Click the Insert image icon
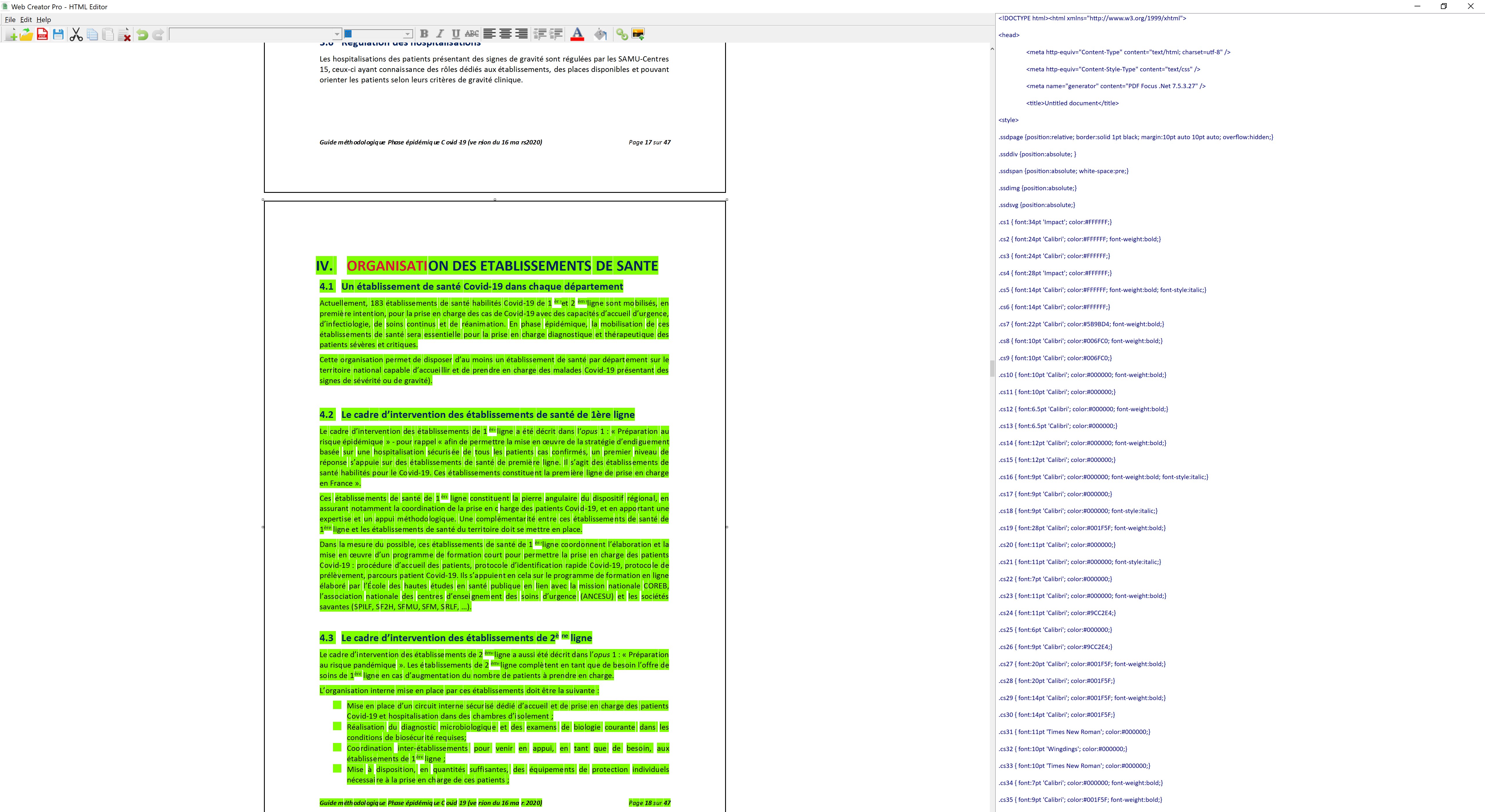1485x812 pixels. click(x=638, y=35)
